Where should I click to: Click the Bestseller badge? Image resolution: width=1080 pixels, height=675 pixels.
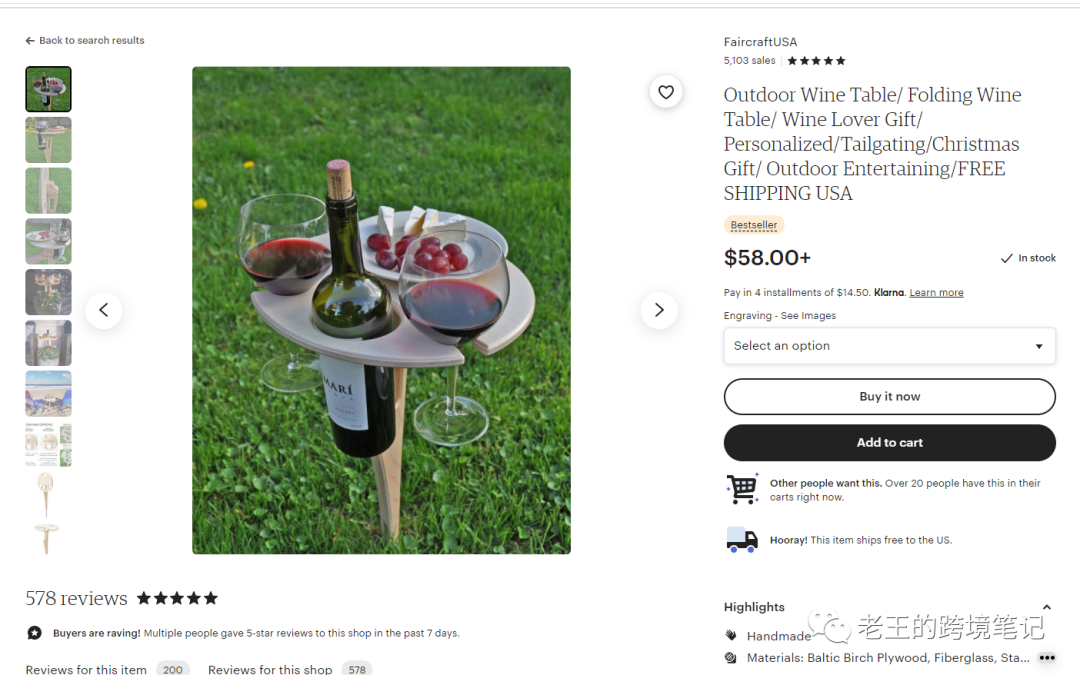[754, 225]
